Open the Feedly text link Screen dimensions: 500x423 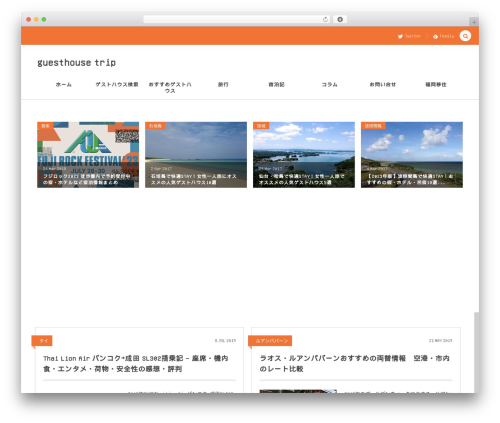pyautogui.click(x=447, y=36)
